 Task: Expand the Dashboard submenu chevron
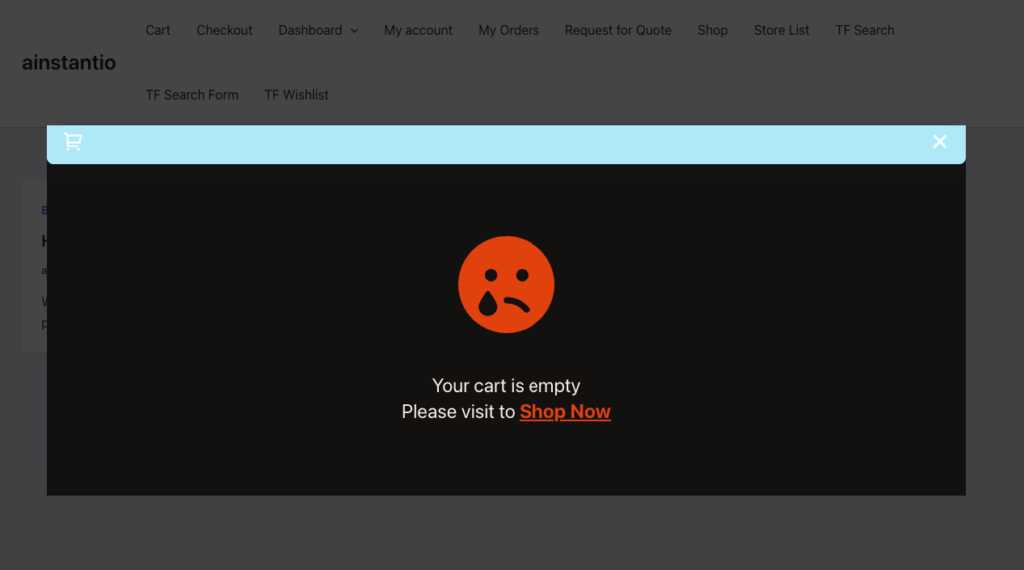pyautogui.click(x=354, y=31)
